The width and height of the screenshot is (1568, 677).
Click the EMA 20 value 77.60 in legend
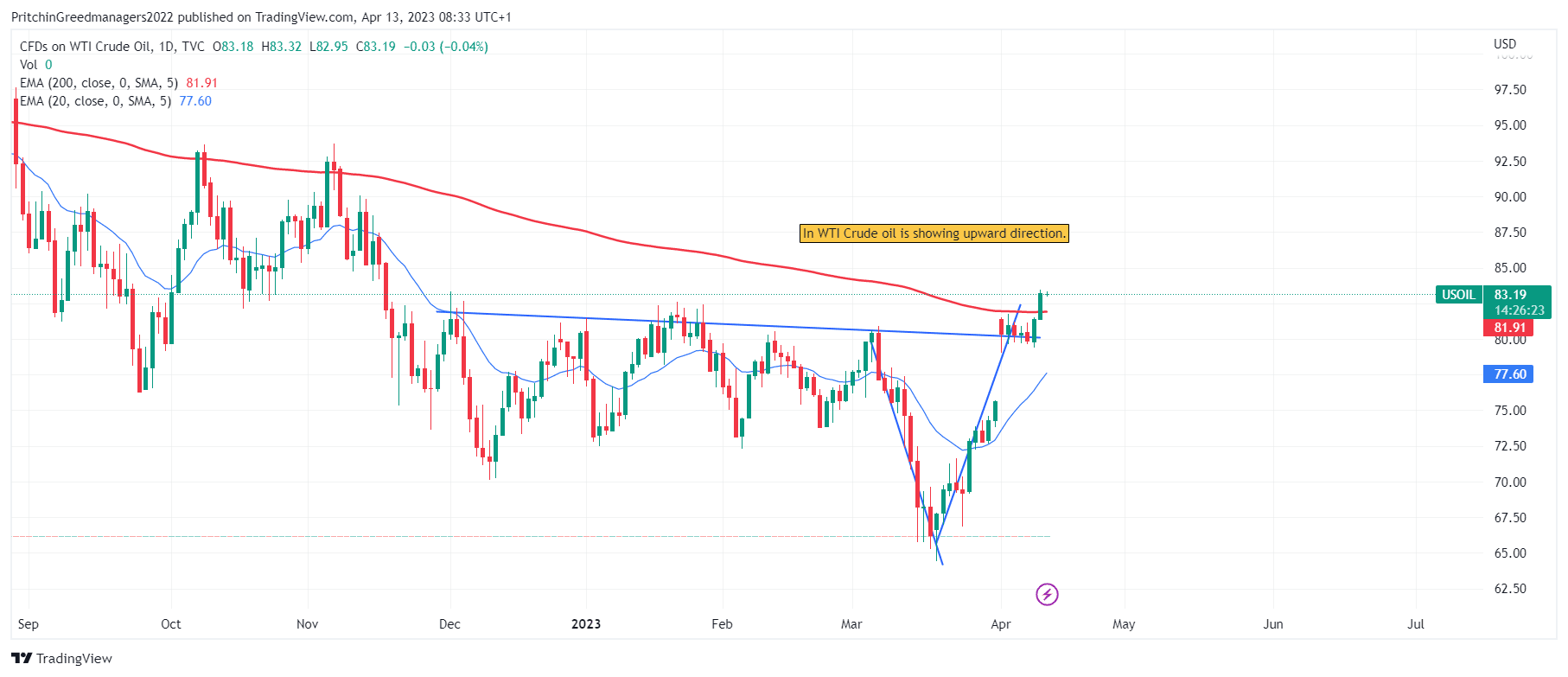pos(195,101)
